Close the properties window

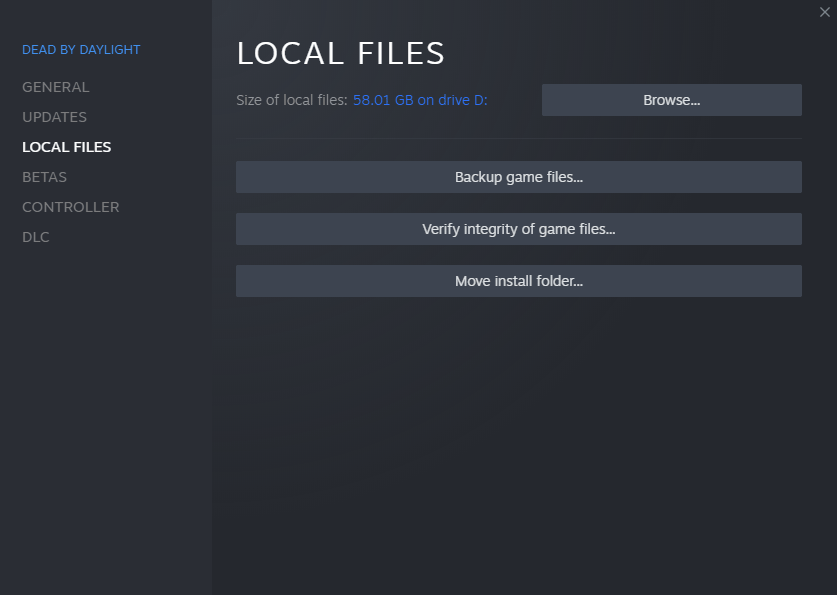pos(826,11)
